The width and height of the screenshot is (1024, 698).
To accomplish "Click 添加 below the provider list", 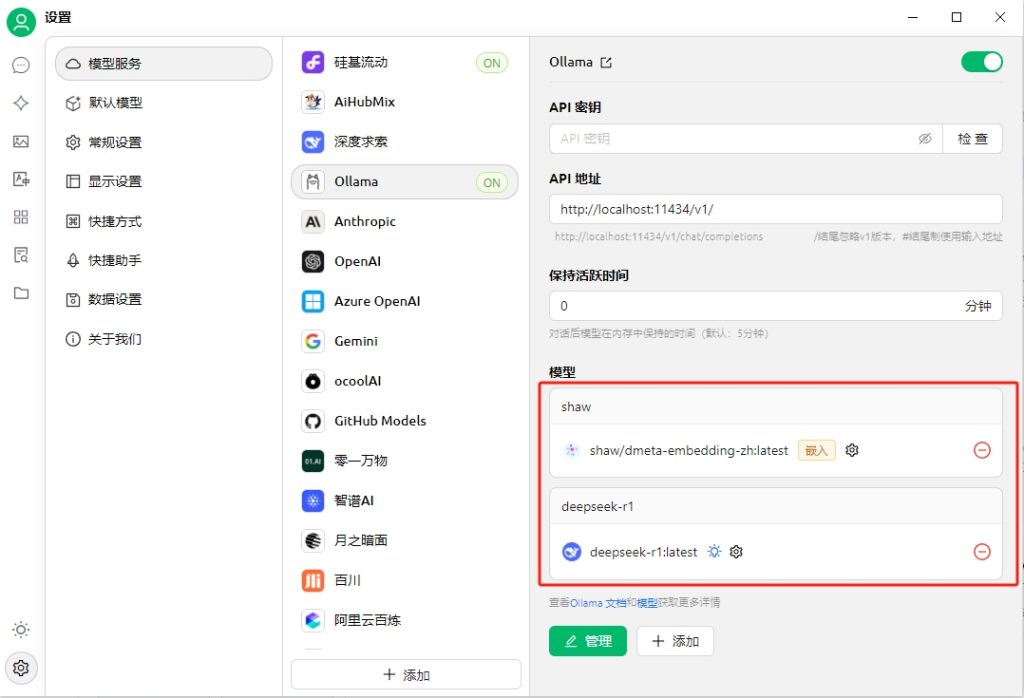I will (406, 674).
